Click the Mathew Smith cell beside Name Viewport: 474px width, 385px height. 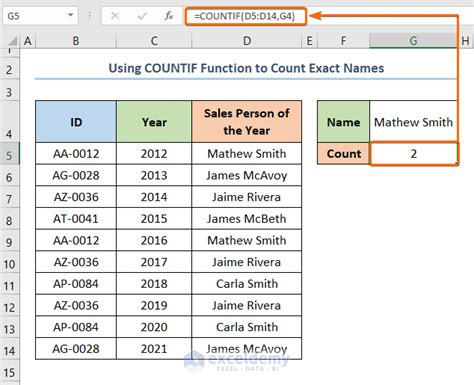[x=413, y=122]
